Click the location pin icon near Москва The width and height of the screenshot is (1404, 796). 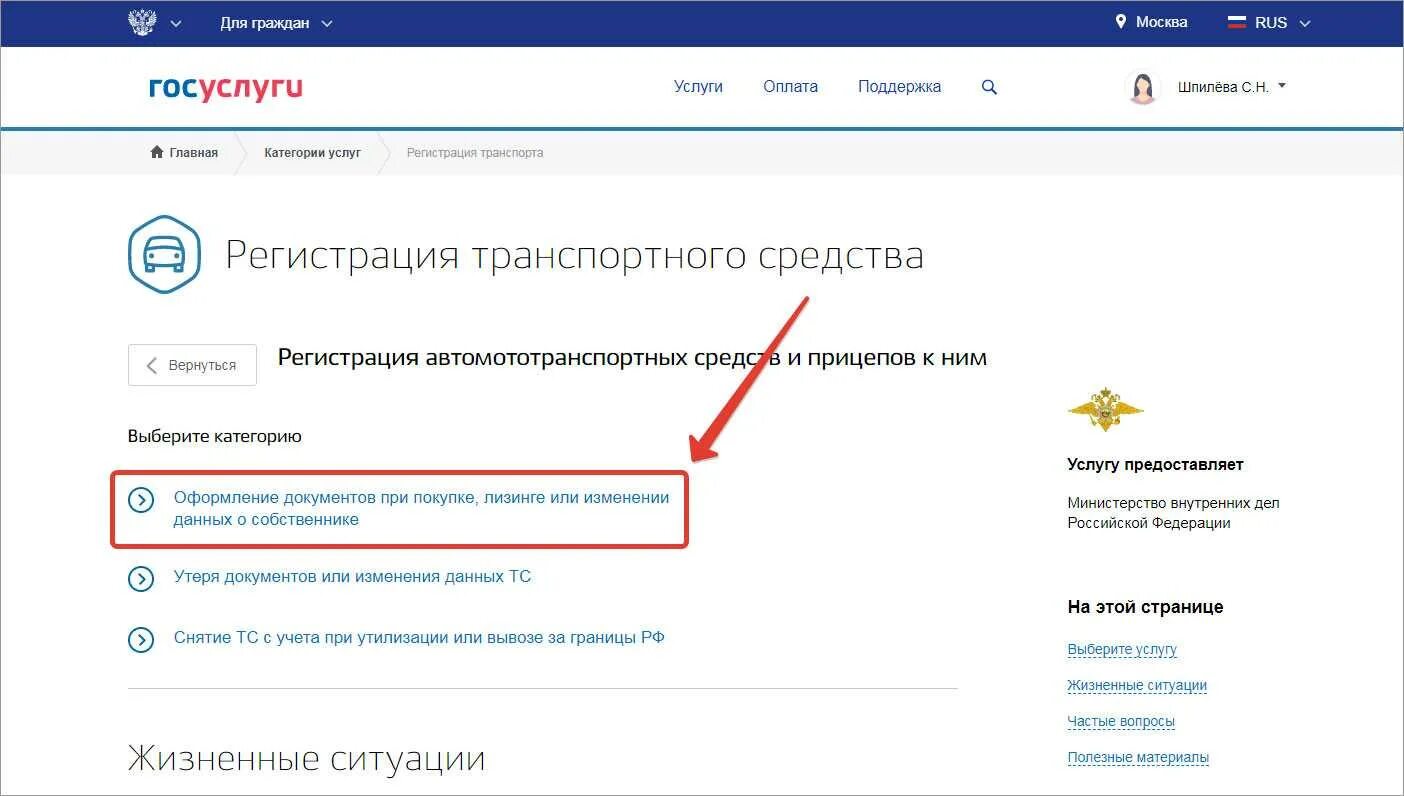click(1121, 21)
